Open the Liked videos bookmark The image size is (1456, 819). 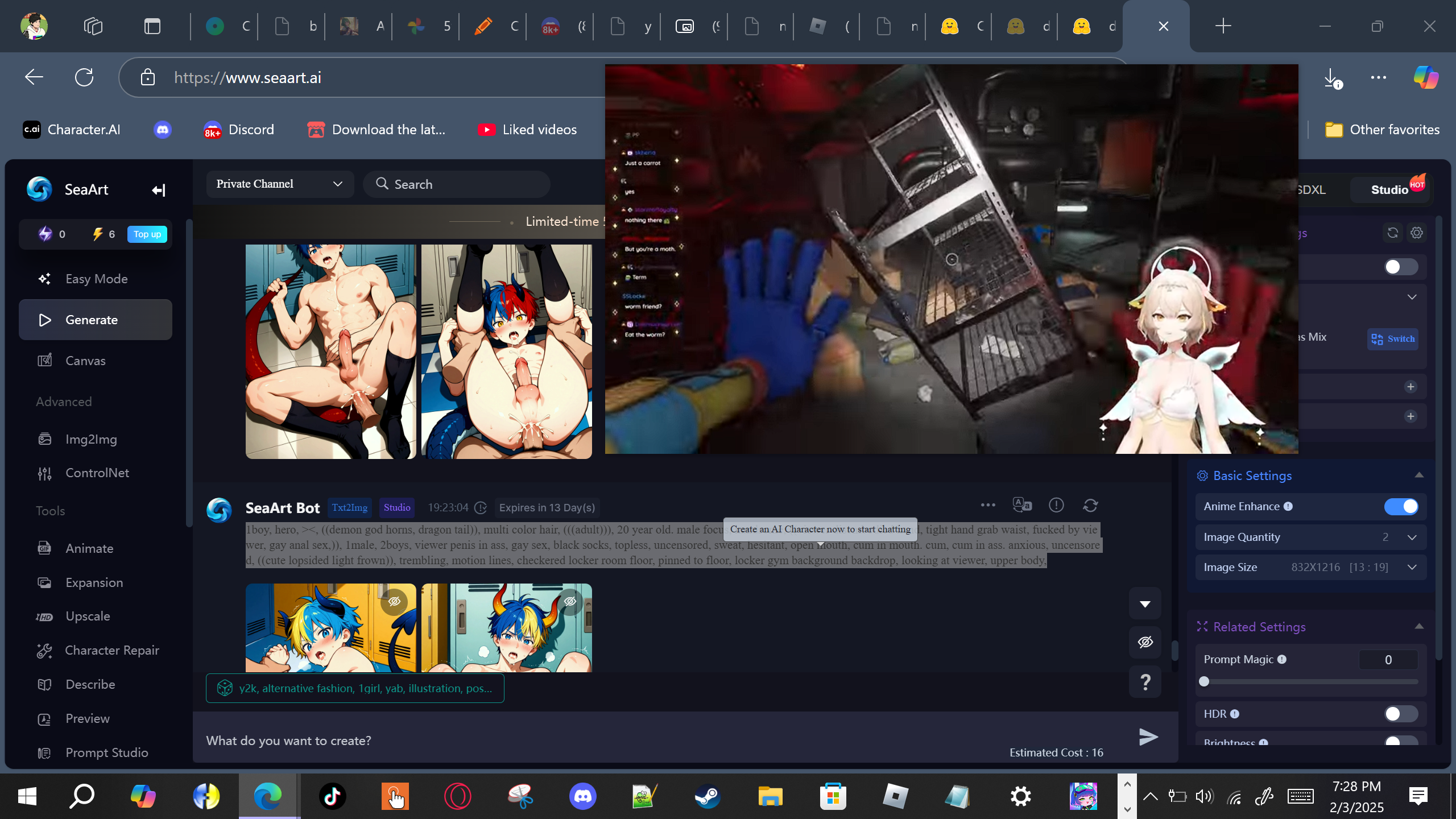pyautogui.click(x=527, y=130)
